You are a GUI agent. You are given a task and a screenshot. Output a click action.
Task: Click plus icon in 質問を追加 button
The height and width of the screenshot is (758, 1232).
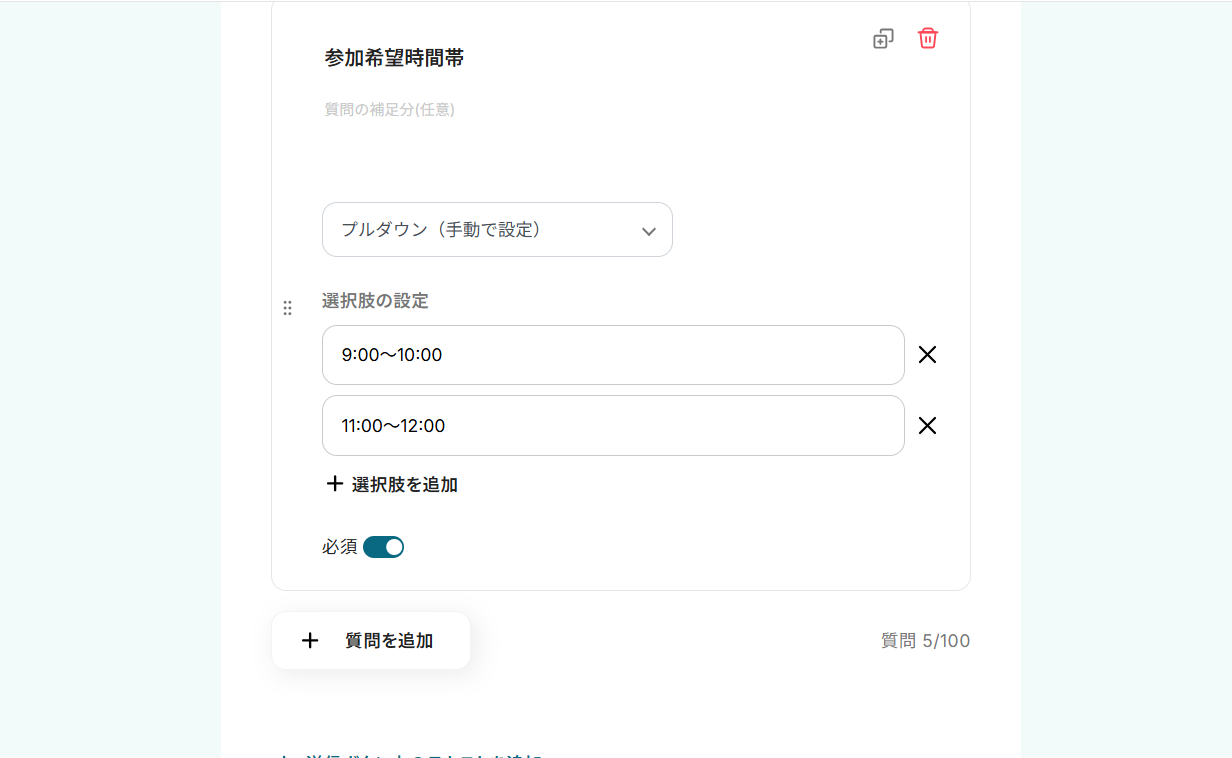pos(310,641)
